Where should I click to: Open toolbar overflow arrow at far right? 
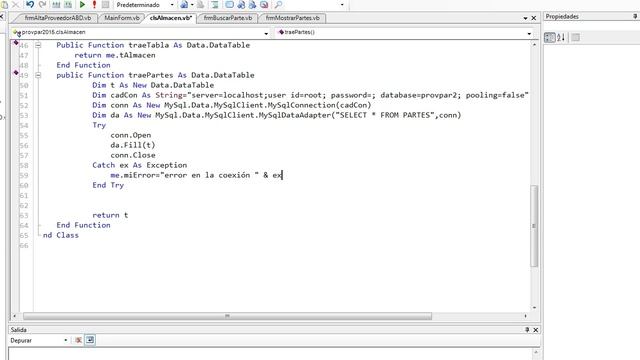click(x=342, y=5)
